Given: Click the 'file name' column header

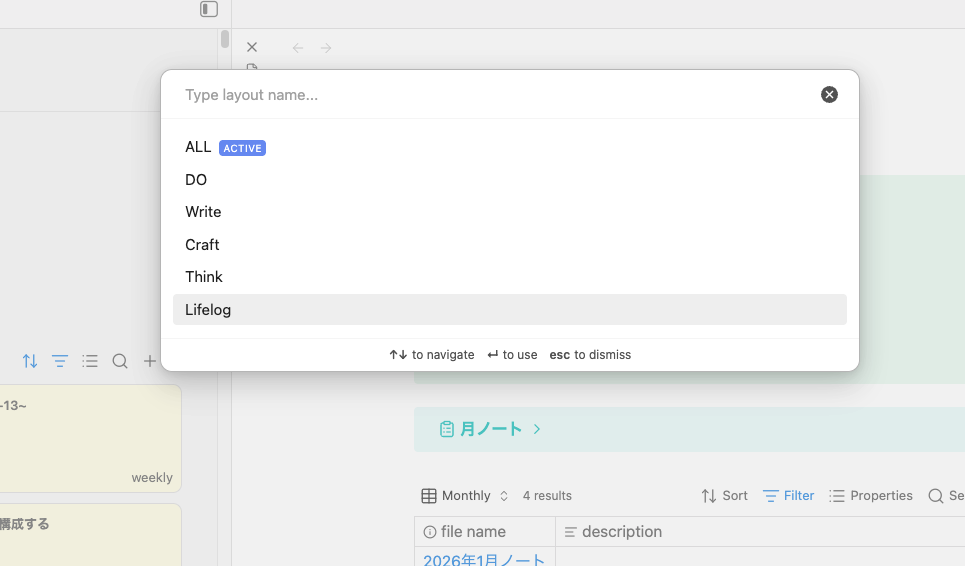Looking at the screenshot, I should pos(485,532).
